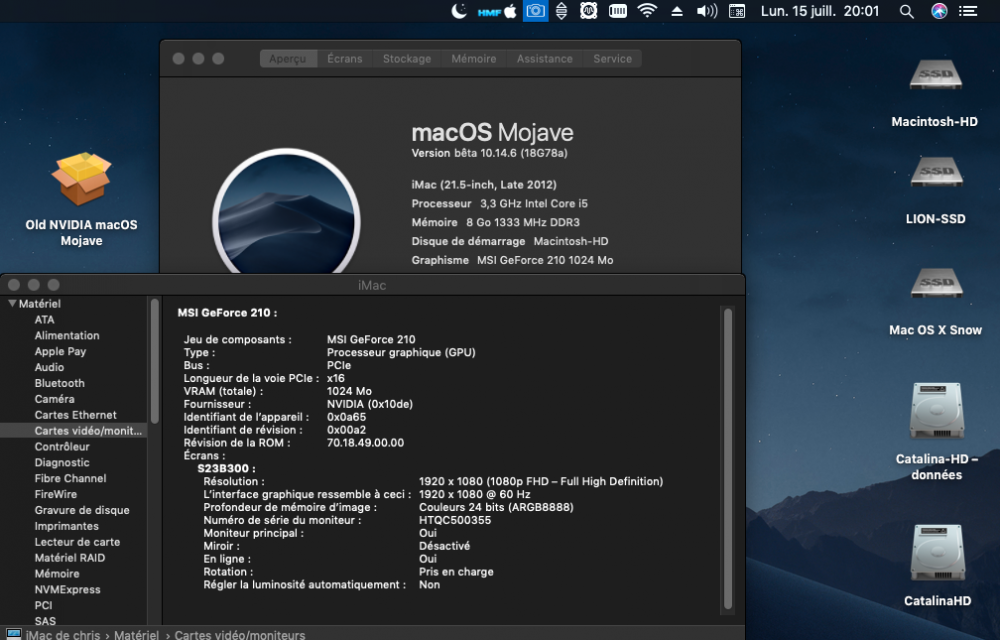The height and width of the screenshot is (640, 1000).
Task: Collapse the Matériel disclosure triangle
Action: 11,303
